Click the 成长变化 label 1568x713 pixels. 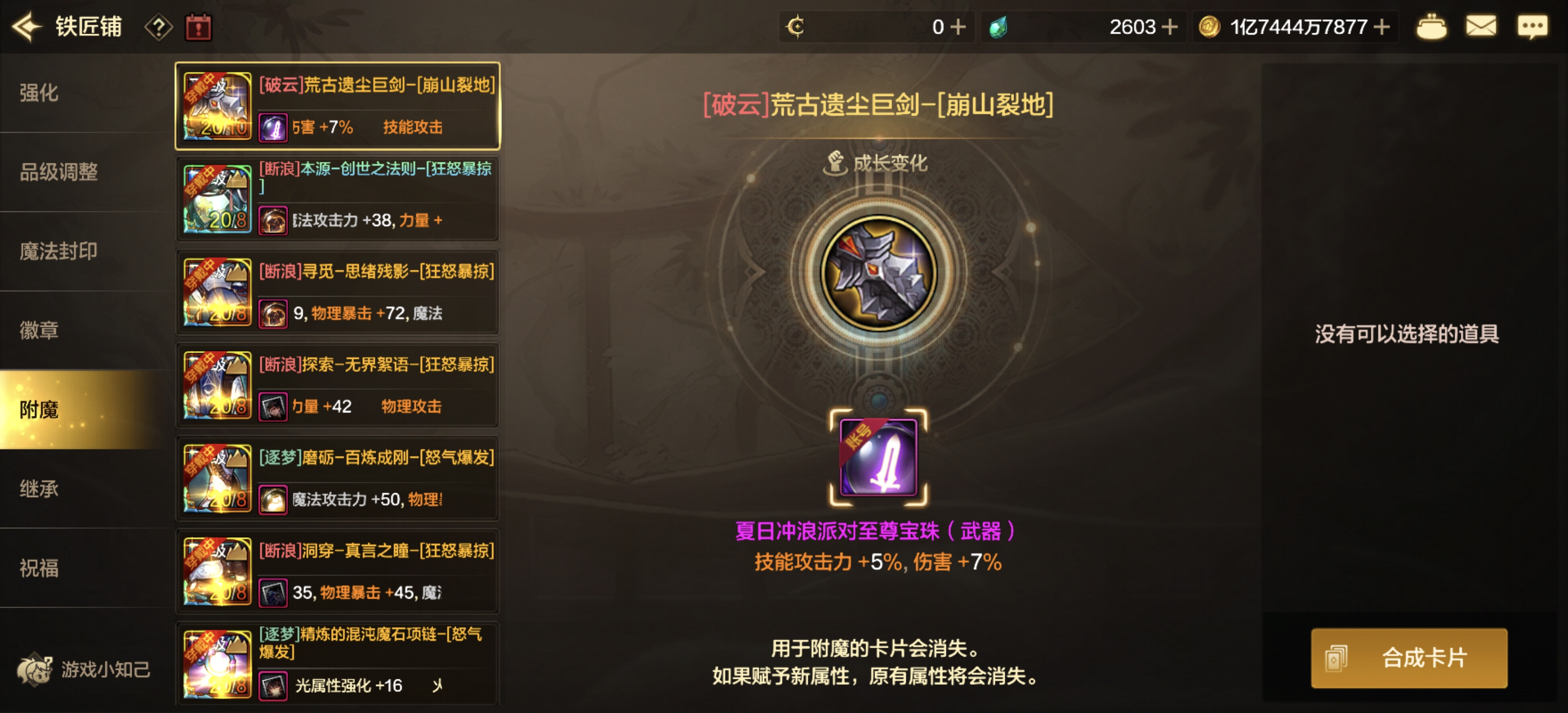889,162
